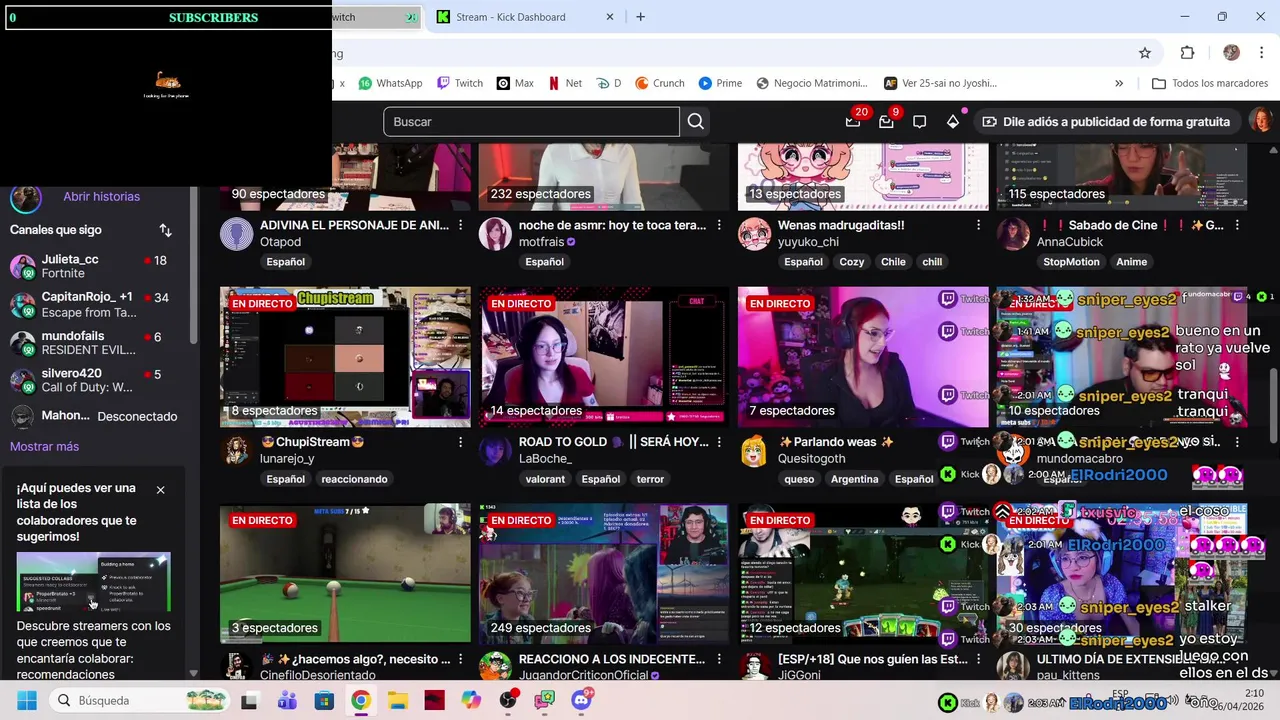1280x720 pixels.
Task: Click the Chrome icon in the taskbar
Action: pyautogui.click(x=361, y=700)
